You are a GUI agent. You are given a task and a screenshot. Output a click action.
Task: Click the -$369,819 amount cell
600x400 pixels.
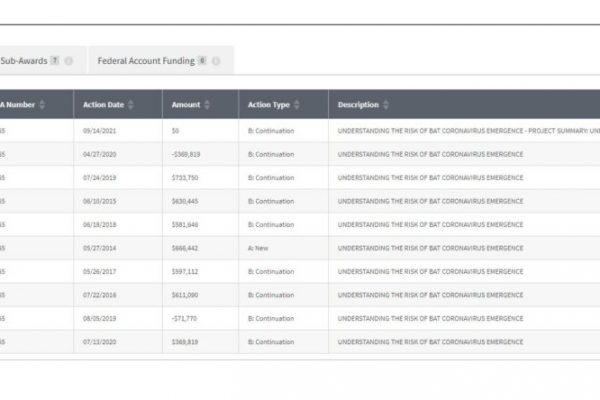[x=188, y=154]
